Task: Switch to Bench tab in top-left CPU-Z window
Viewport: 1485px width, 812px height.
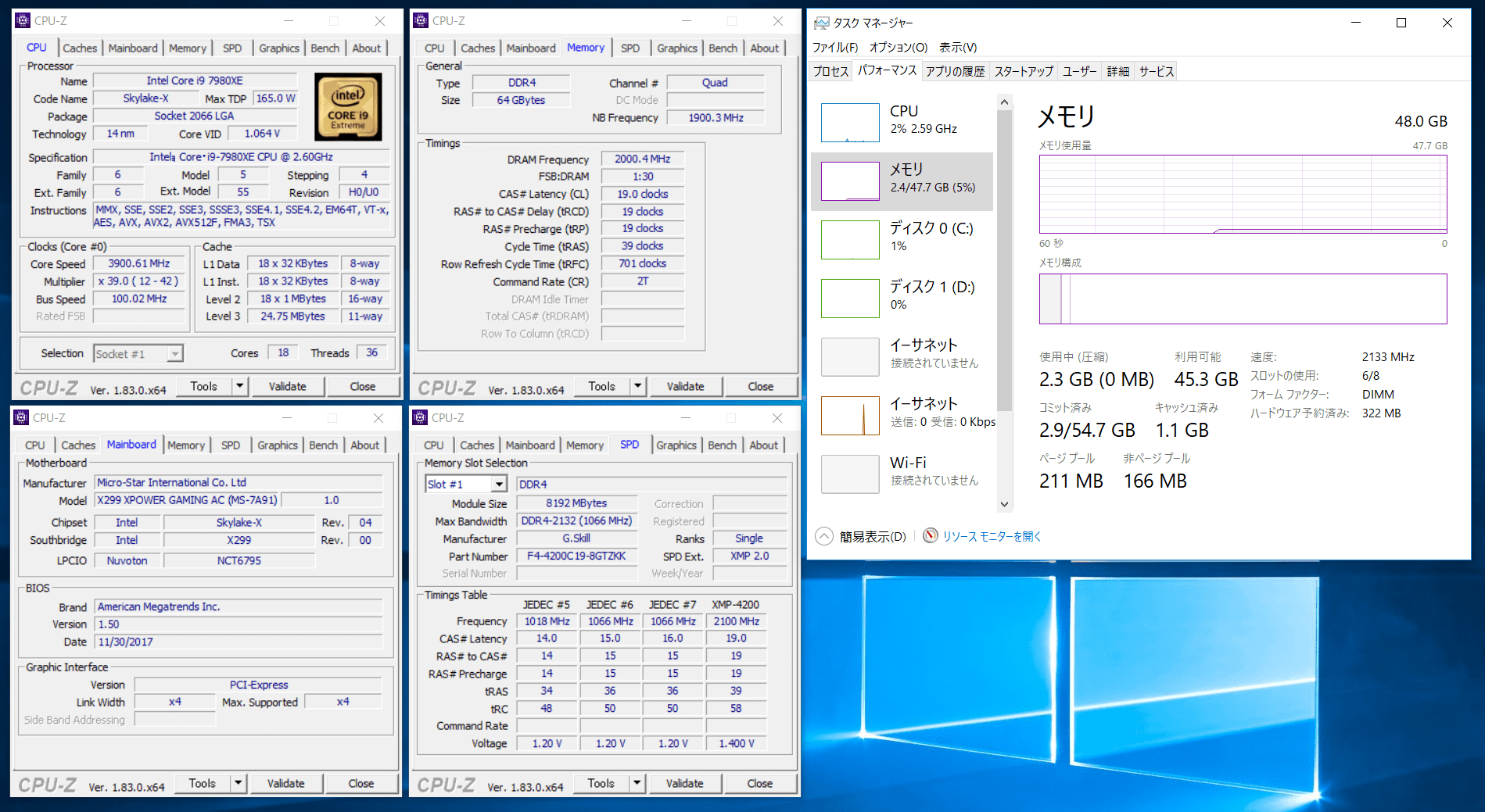Action: 325,48
